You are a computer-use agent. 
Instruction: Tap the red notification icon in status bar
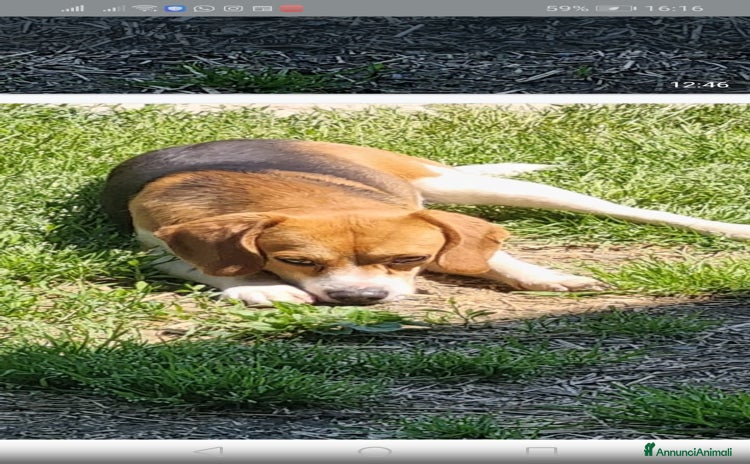pyautogui.click(x=292, y=8)
